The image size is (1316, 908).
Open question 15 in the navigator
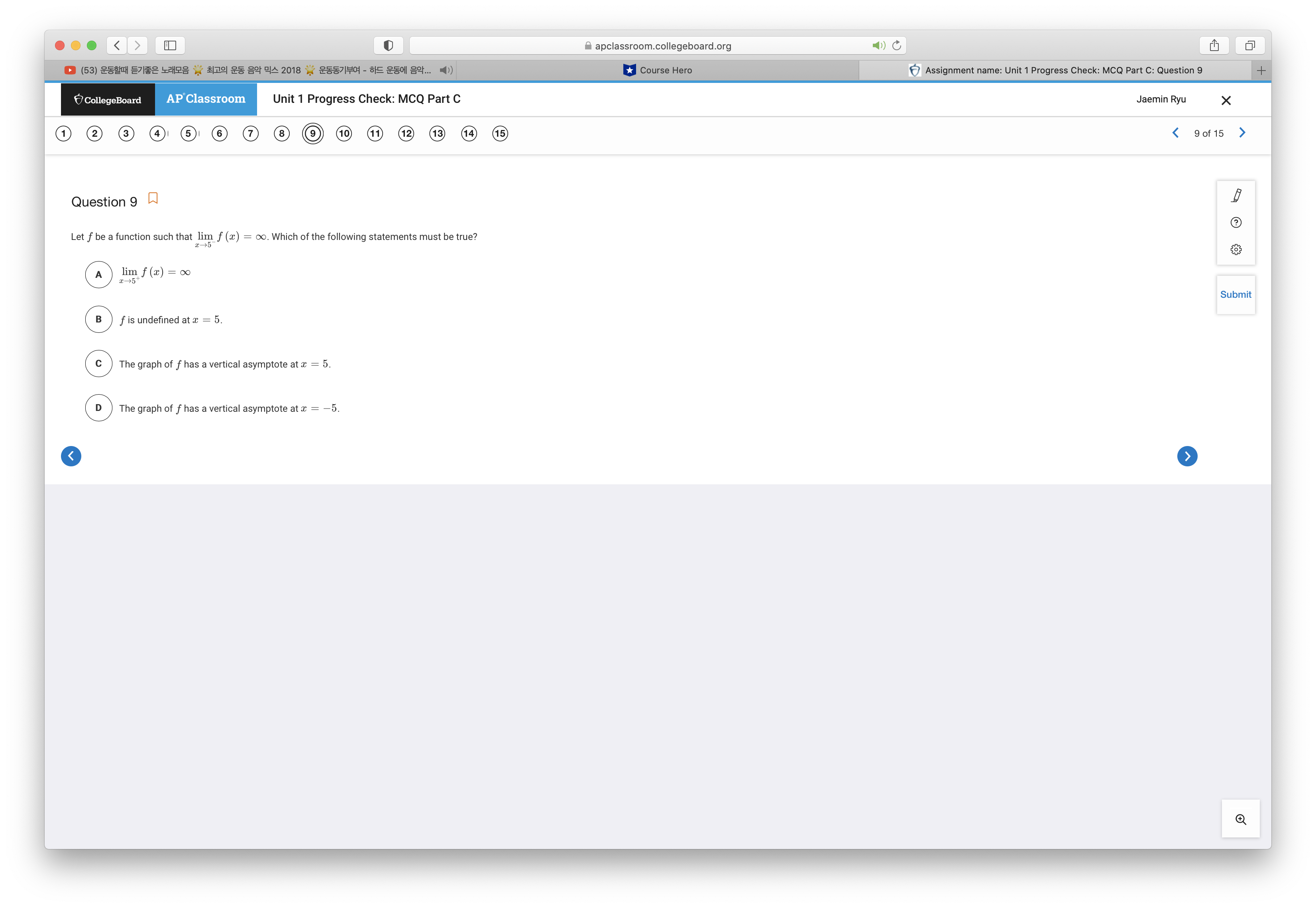pos(499,133)
